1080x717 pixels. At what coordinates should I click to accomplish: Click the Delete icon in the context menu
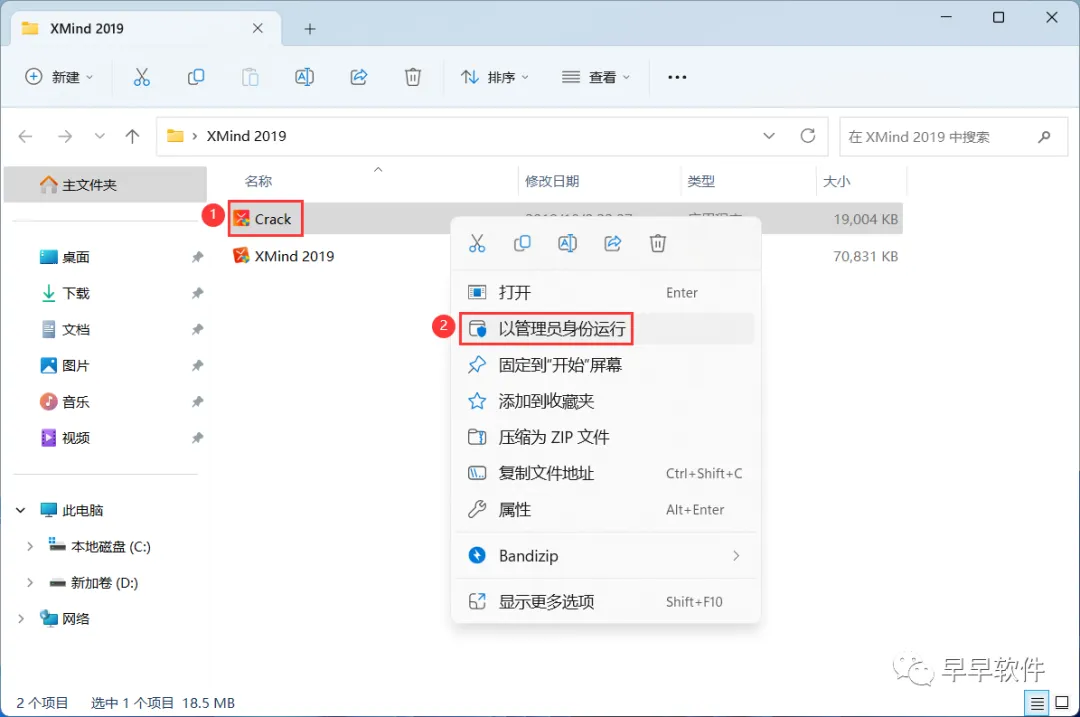(x=658, y=243)
